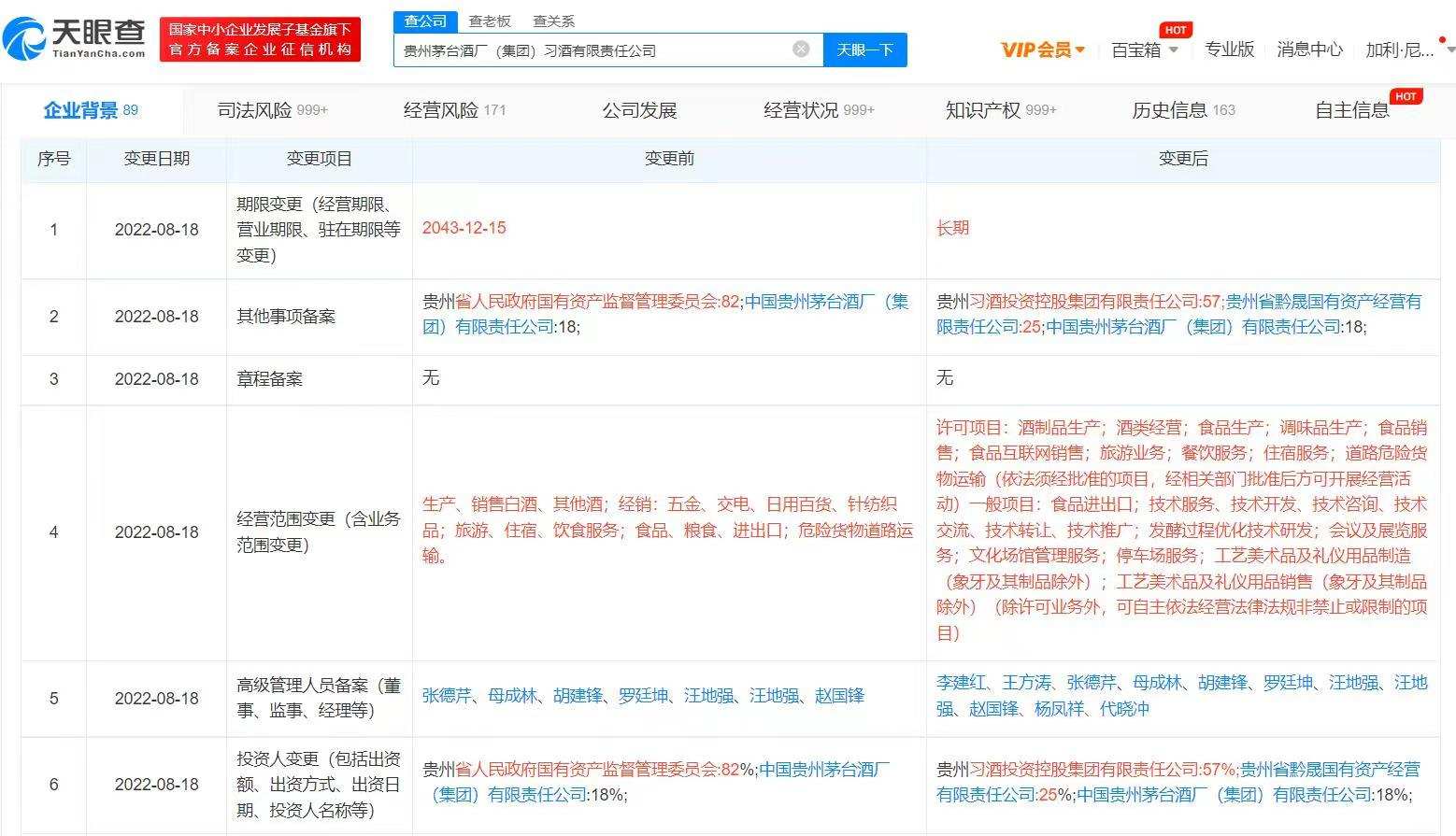This screenshot has height=836, width=1456.
Task: Clear the search box using the × icon
Action: click(x=800, y=50)
